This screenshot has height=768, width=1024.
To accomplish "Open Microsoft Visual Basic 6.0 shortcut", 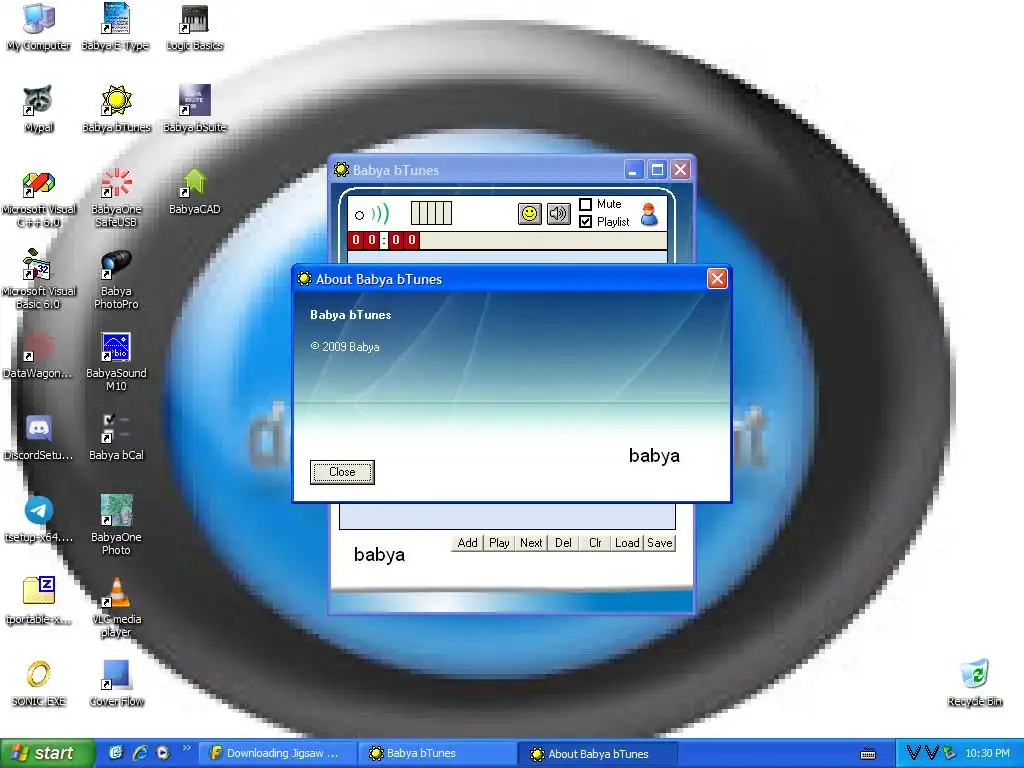I will click(39, 280).
